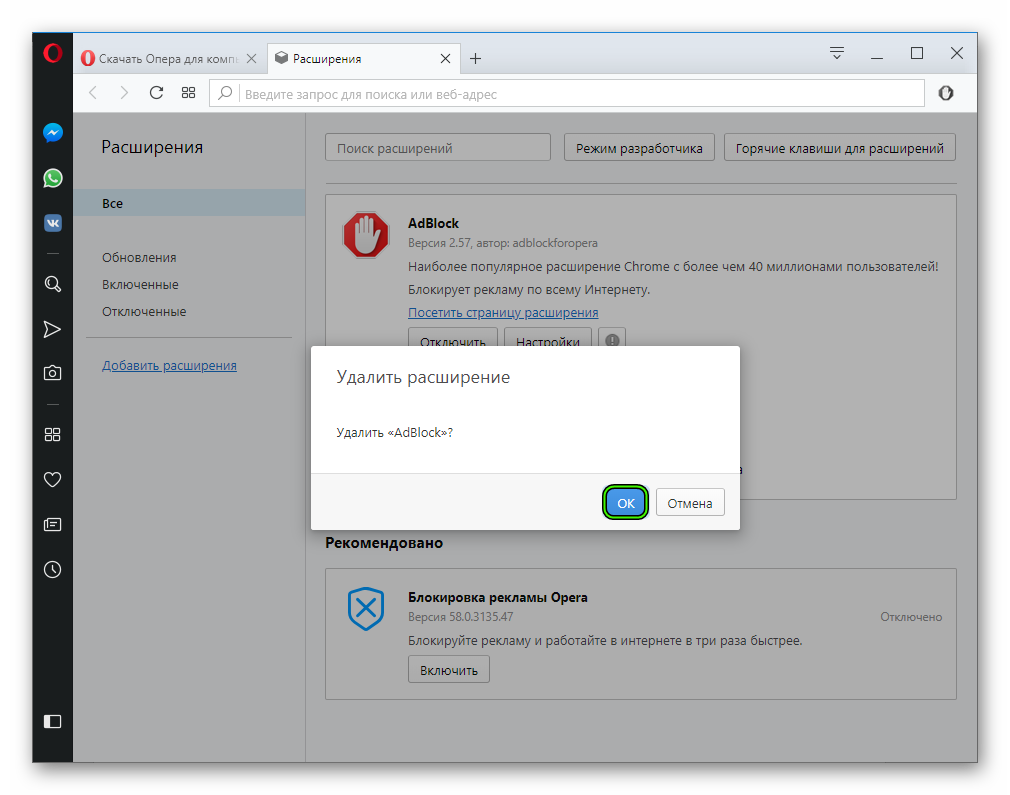Open Горячие клавиши для расширений

[x=839, y=148]
